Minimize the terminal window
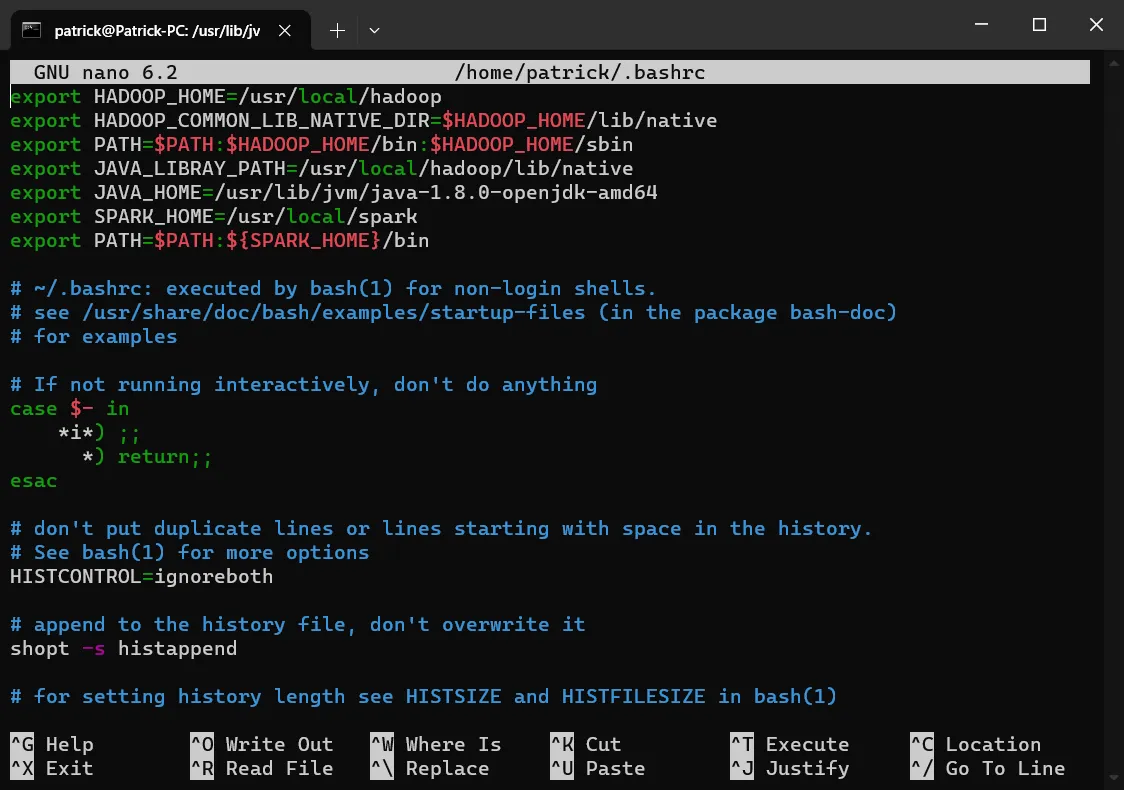 [981, 24]
